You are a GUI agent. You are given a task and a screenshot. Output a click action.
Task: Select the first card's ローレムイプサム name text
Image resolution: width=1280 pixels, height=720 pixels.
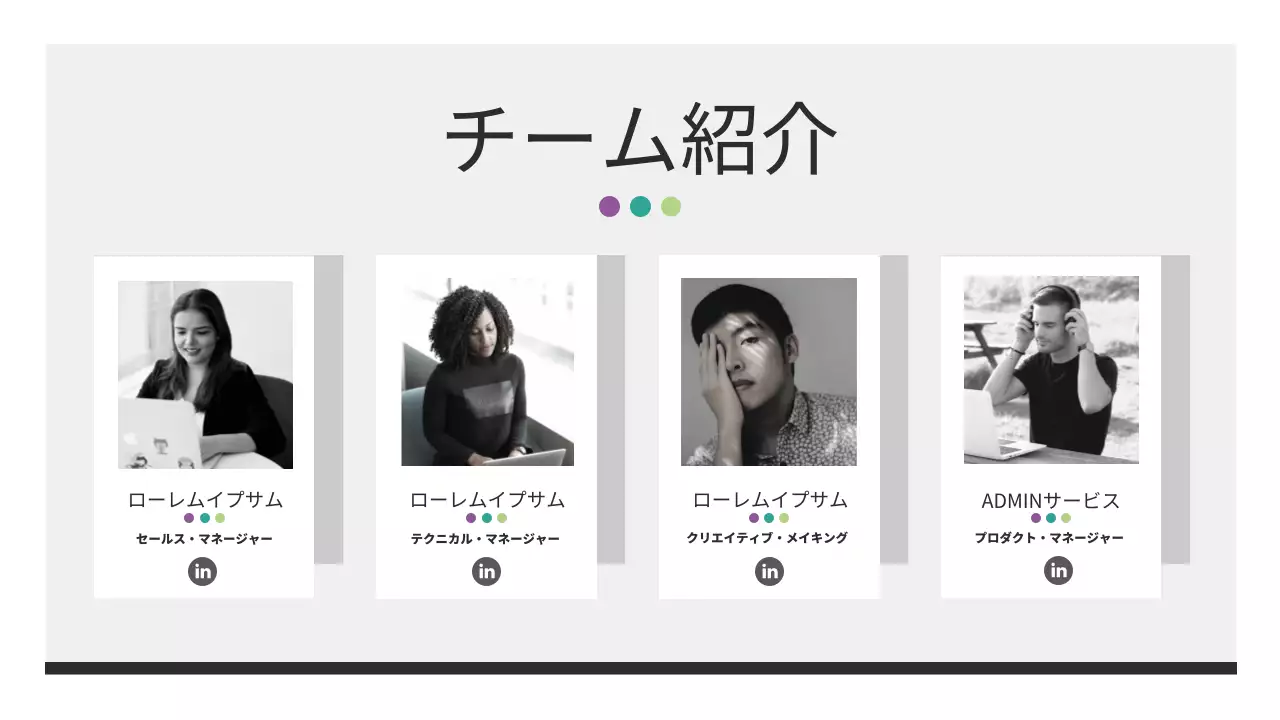point(206,500)
